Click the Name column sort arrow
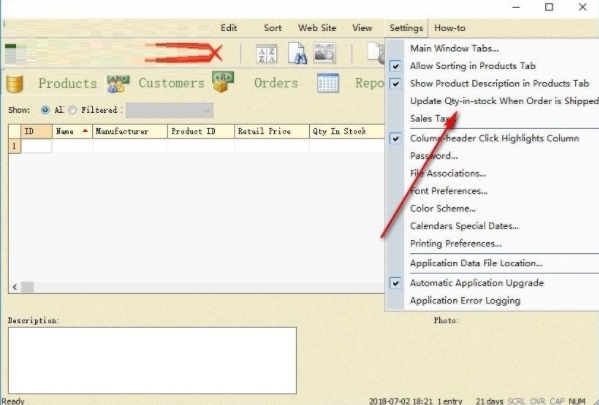The height and width of the screenshot is (405, 599). [85, 131]
